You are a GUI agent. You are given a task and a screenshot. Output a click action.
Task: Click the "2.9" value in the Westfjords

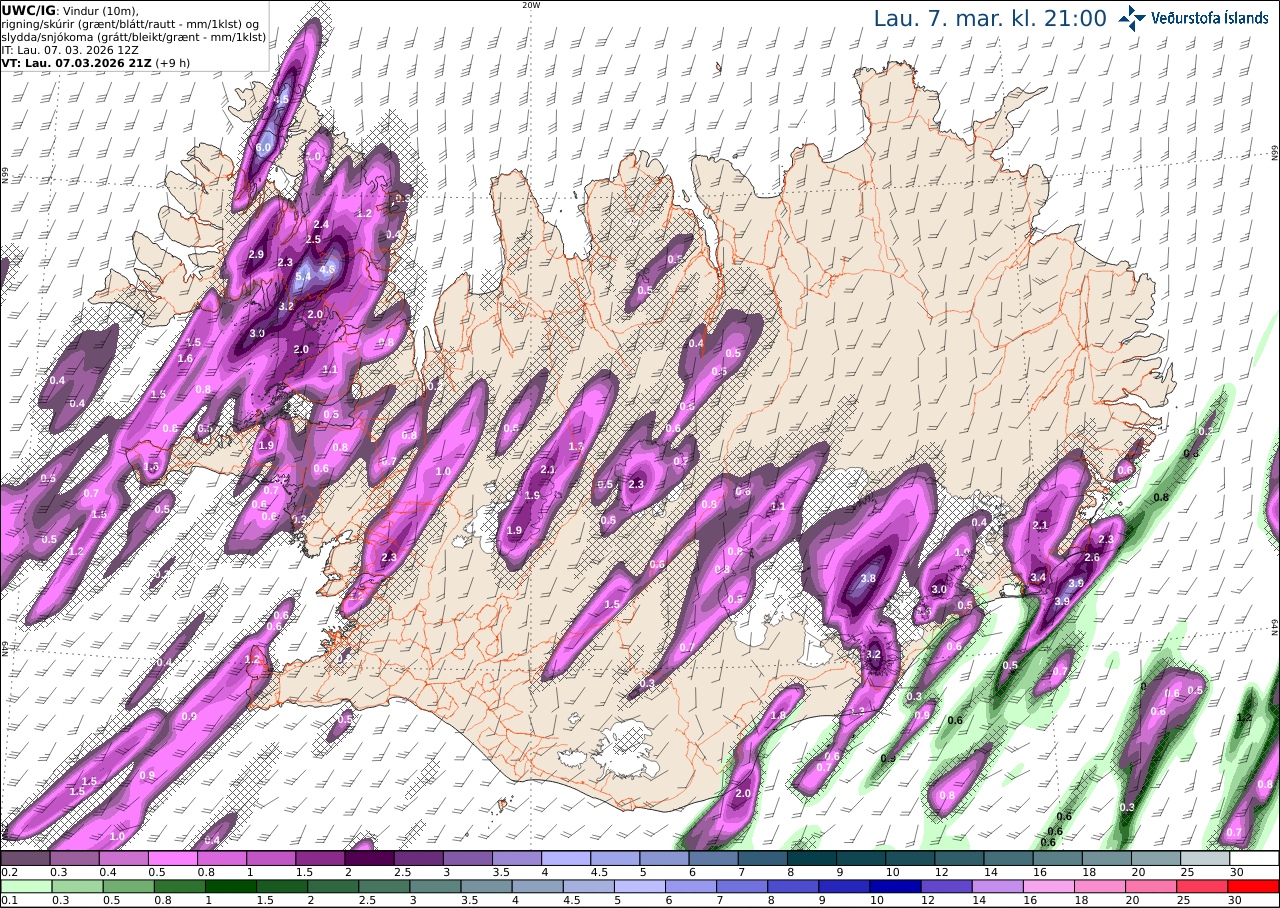(256, 255)
